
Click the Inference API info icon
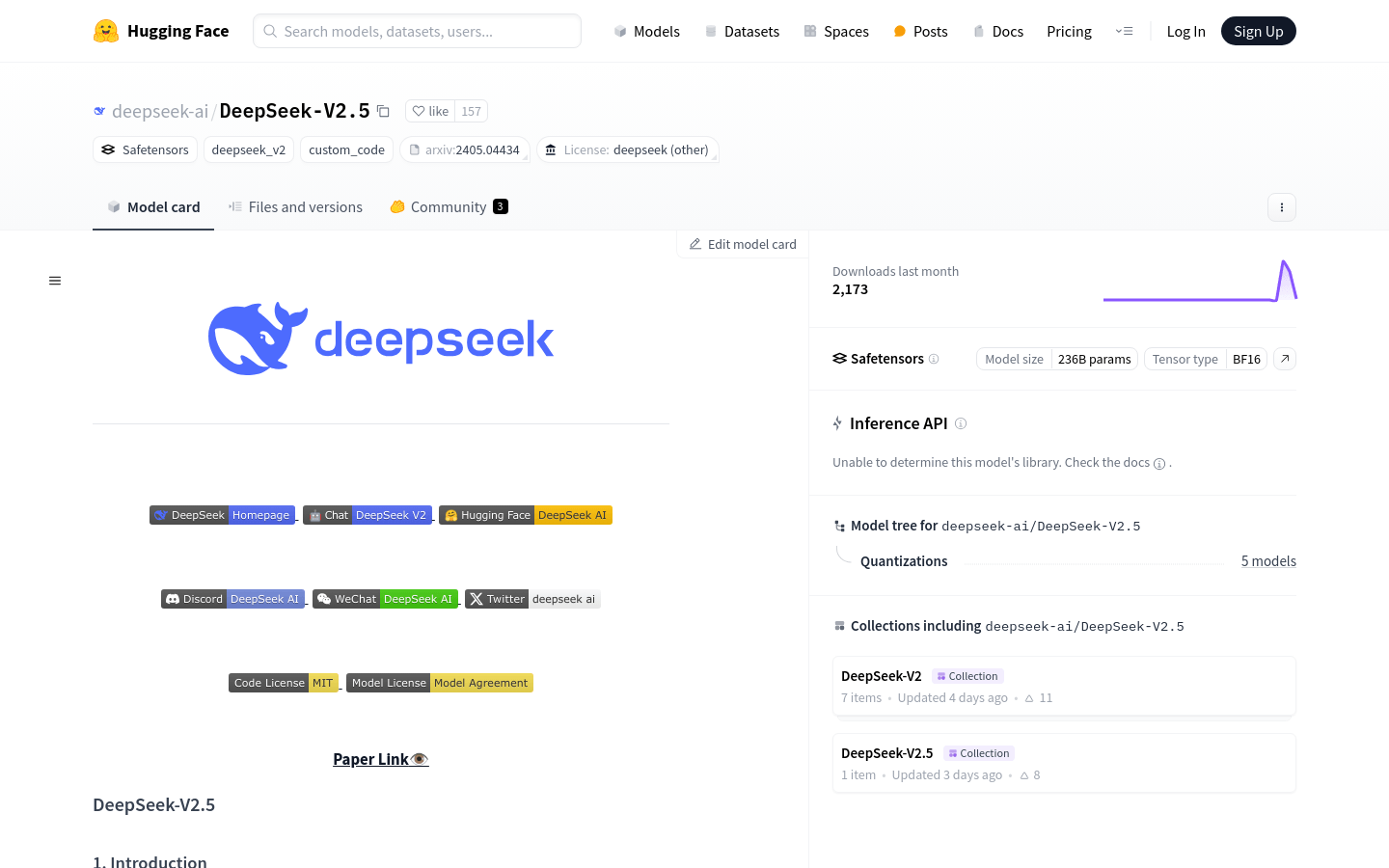[x=961, y=423]
